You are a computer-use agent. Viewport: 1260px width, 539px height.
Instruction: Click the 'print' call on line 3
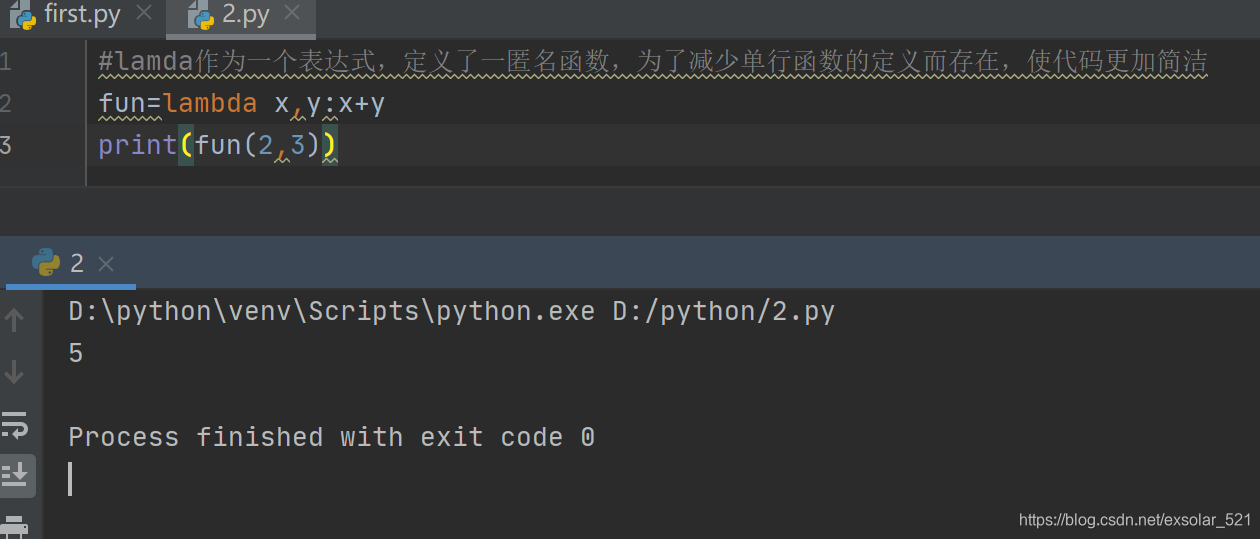(138, 145)
